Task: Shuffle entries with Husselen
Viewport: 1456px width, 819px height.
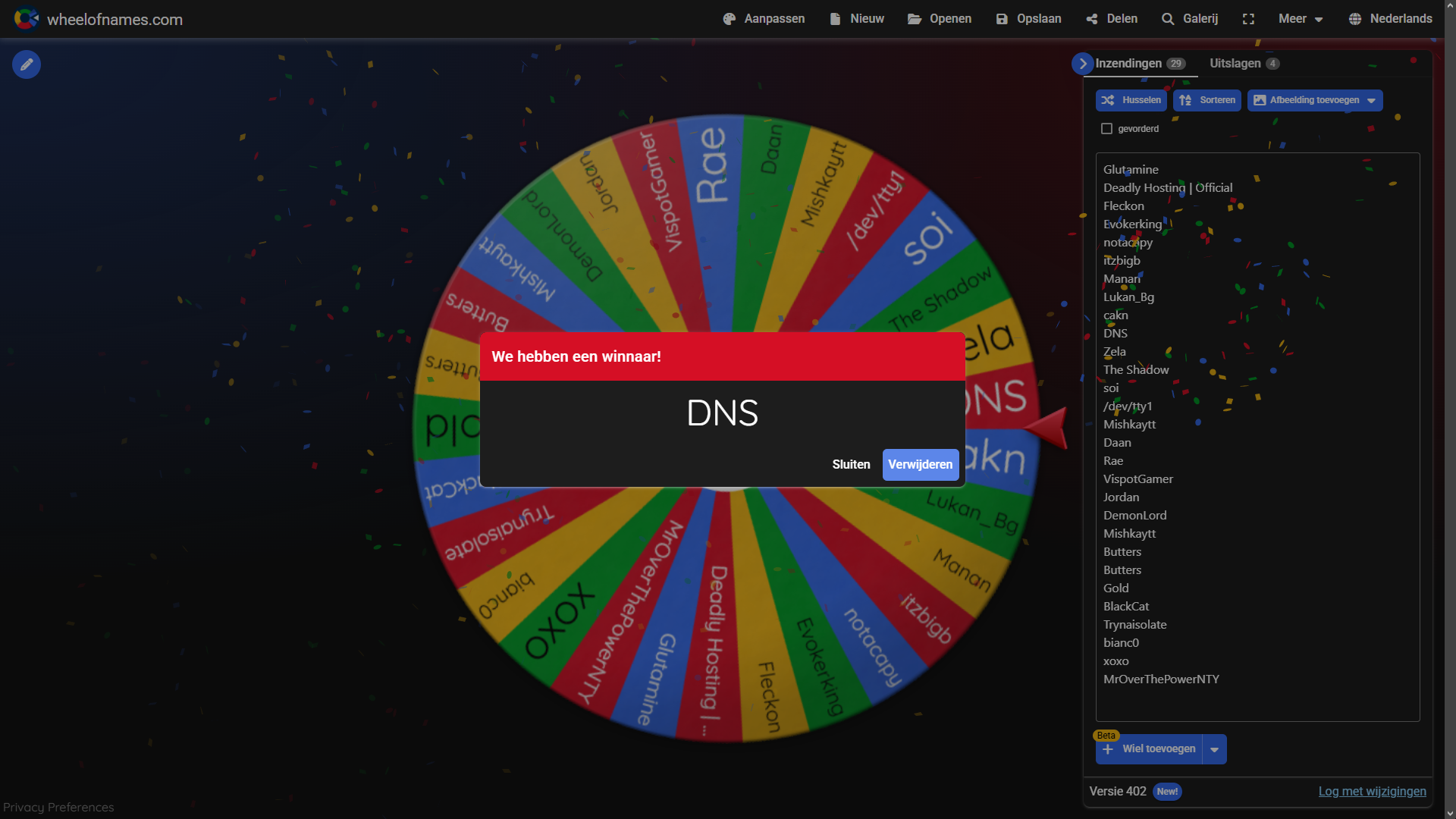Action: 1131,100
